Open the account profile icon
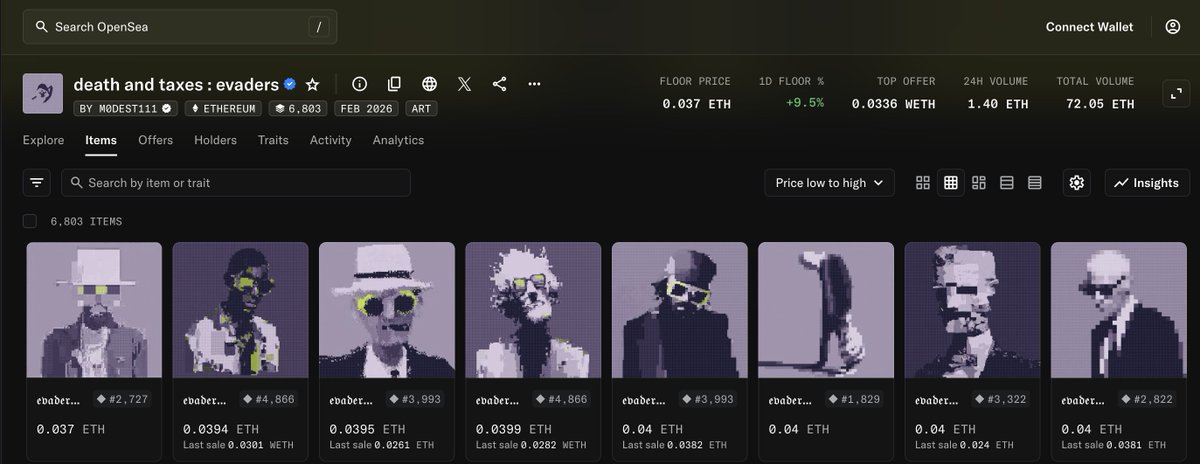 pyautogui.click(x=1173, y=27)
